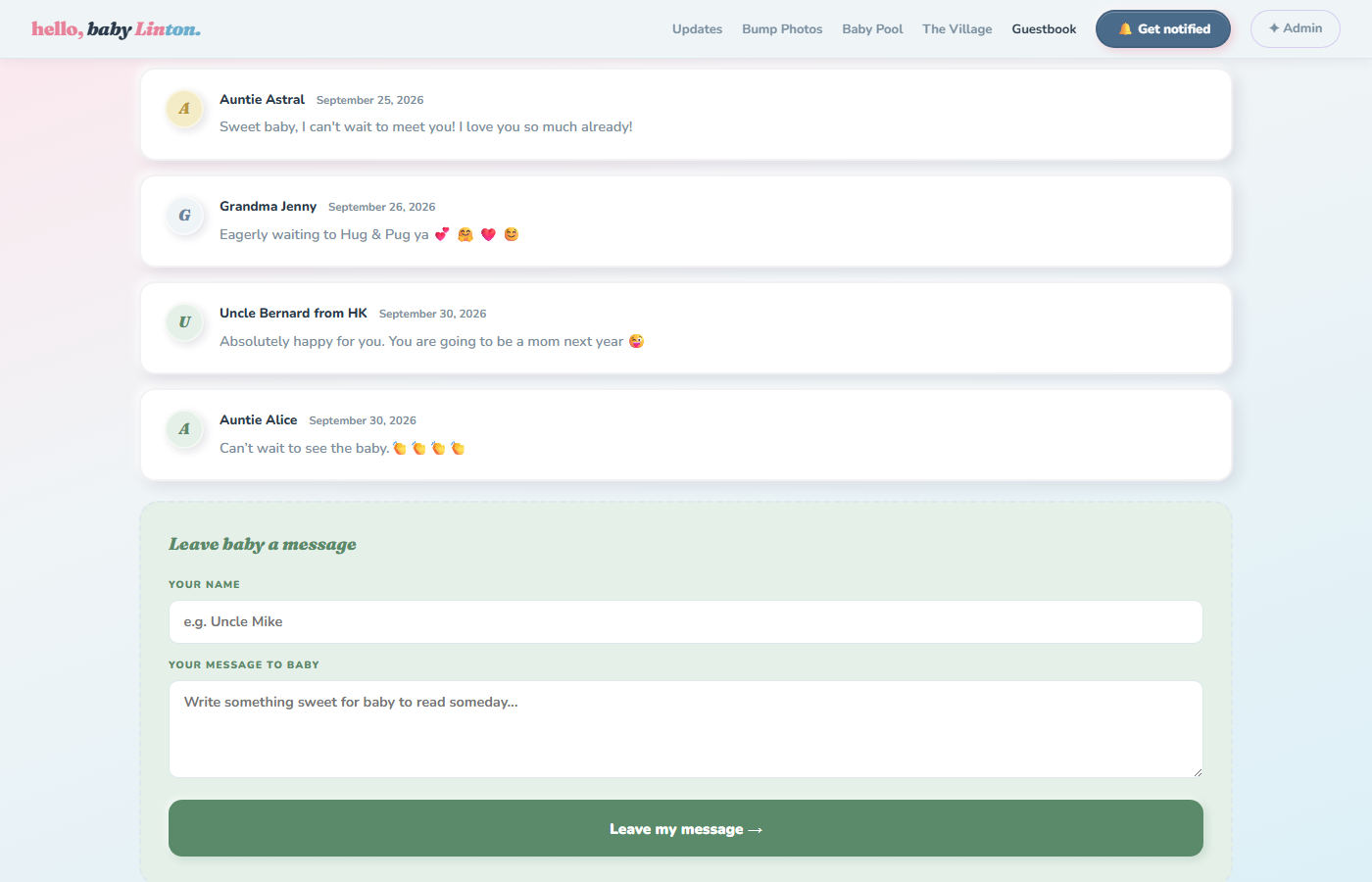Click the textarea resize handle

(1198, 772)
